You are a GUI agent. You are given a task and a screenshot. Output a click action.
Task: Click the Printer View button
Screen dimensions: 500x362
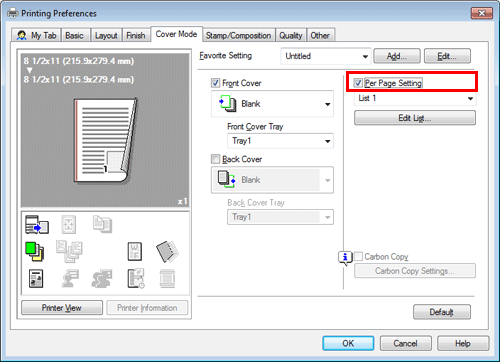click(x=62, y=308)
